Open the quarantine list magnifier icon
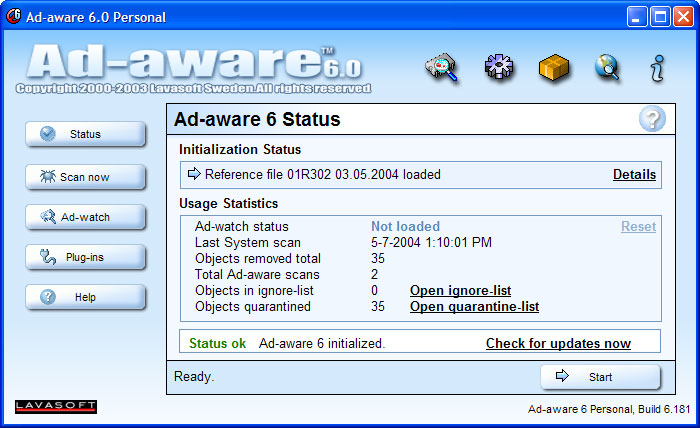700x428 pixels. click(441, 68)
